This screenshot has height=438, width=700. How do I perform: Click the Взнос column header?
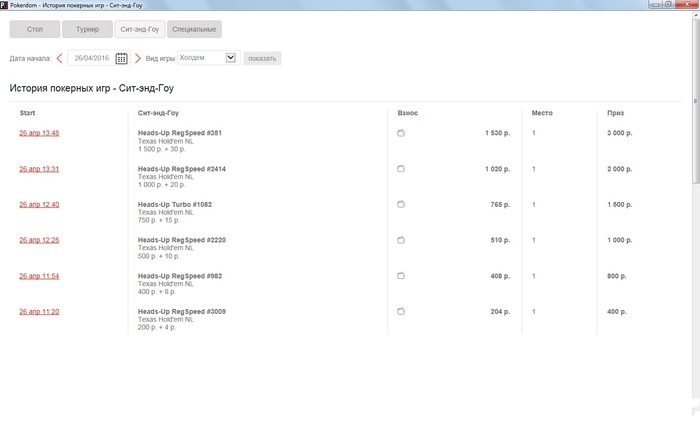coord(408,113)
